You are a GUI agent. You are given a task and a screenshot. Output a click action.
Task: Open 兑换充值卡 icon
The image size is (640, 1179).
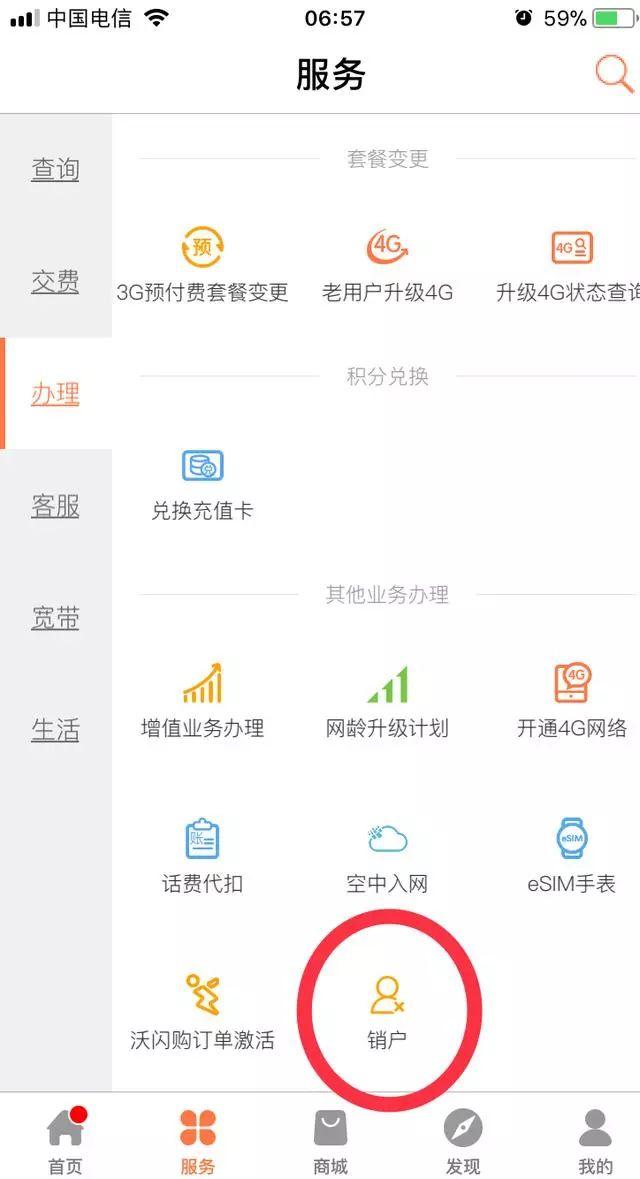point(202,465)
